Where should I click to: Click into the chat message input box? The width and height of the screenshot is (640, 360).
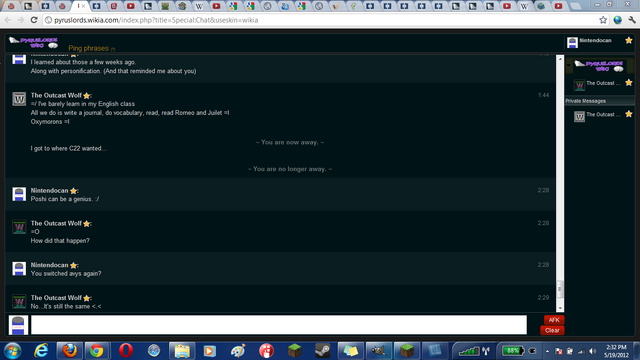pos(279,325)
